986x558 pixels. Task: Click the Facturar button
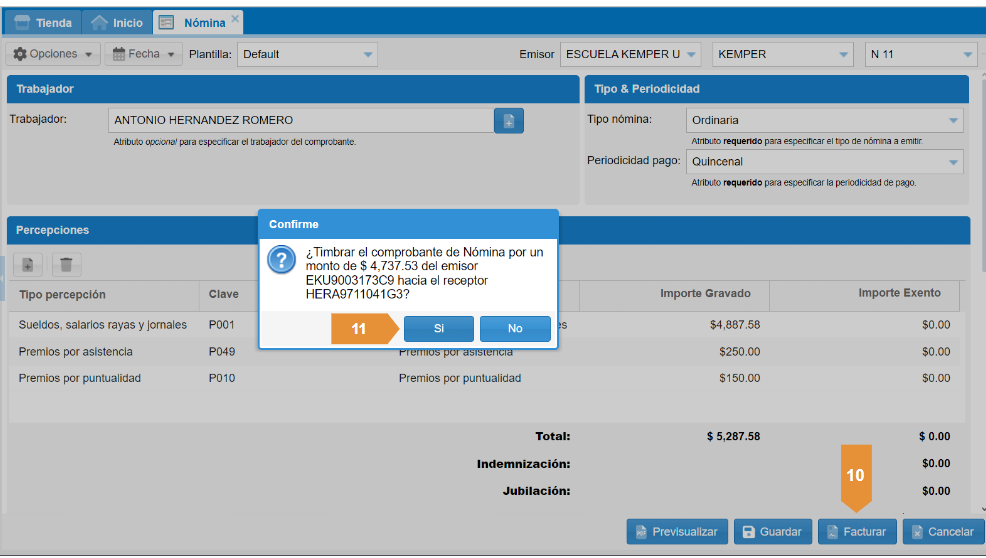click(x=856, y=532)
